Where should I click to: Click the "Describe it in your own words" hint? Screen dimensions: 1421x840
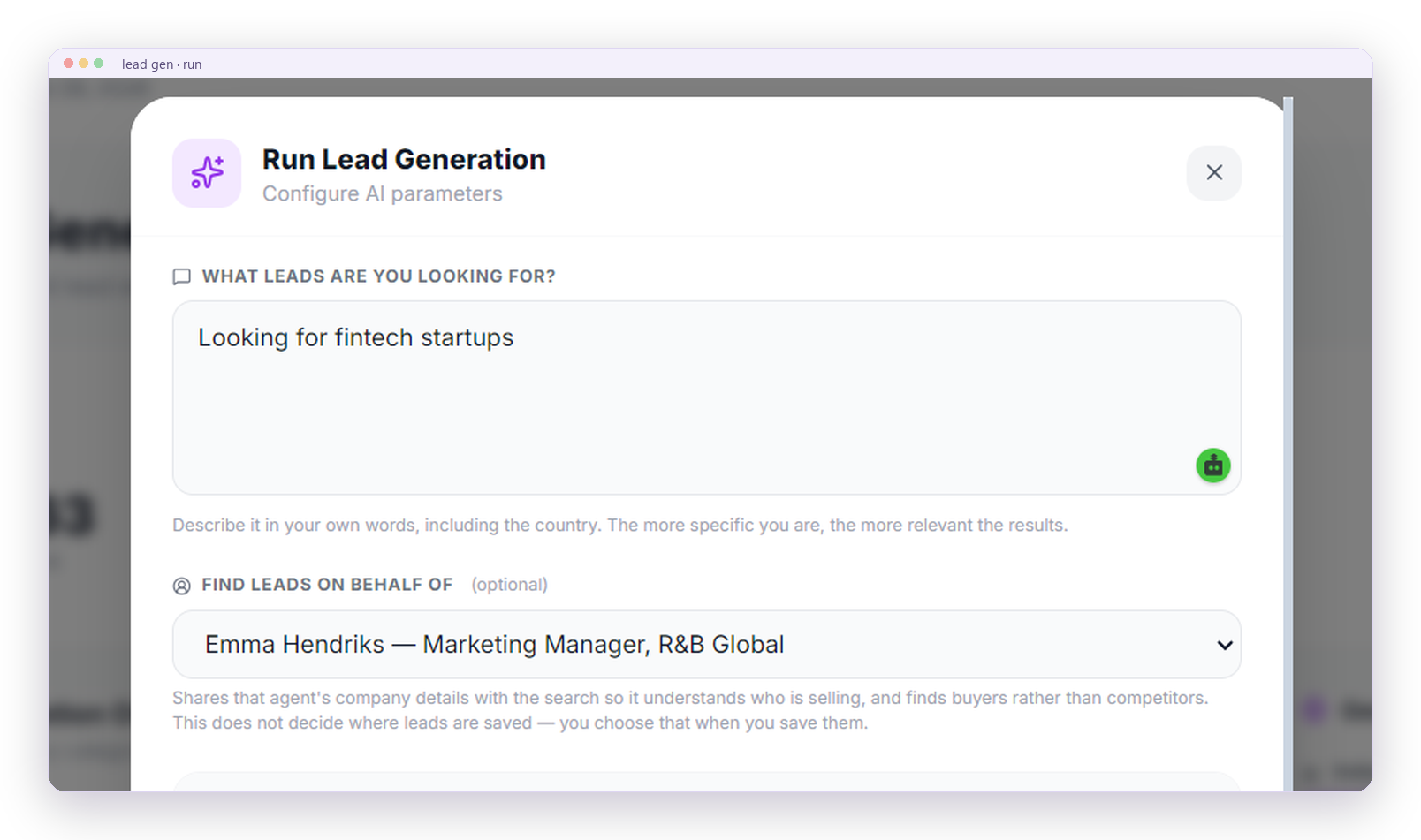(619, 525)
